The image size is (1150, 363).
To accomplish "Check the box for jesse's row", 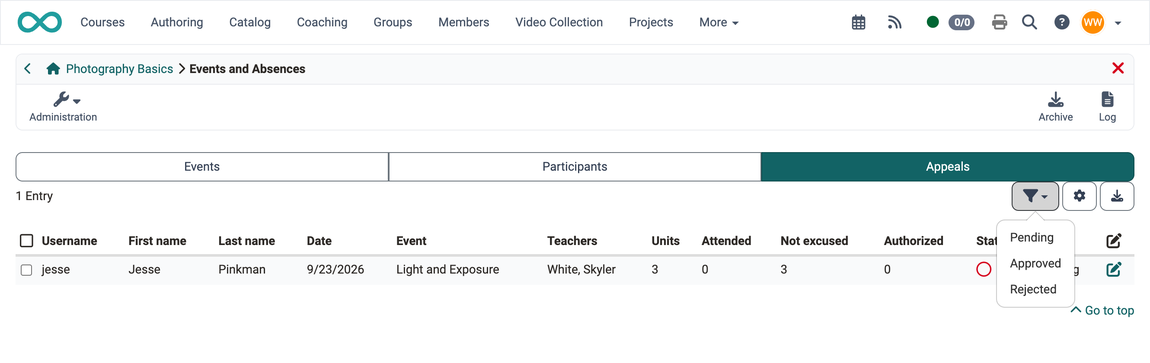I will tap(26, 270).
